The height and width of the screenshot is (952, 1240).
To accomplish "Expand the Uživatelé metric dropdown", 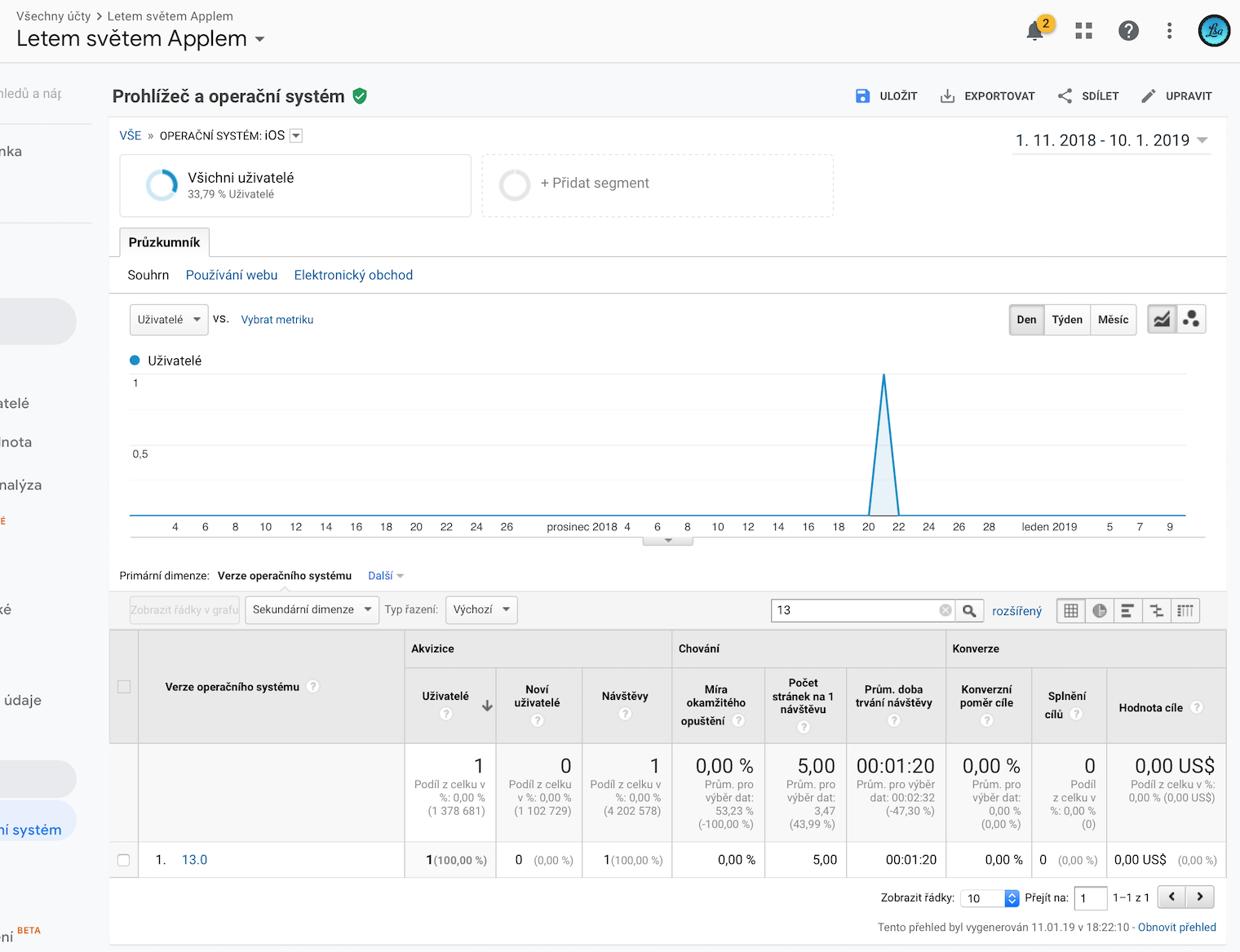I will pos(169,320).
